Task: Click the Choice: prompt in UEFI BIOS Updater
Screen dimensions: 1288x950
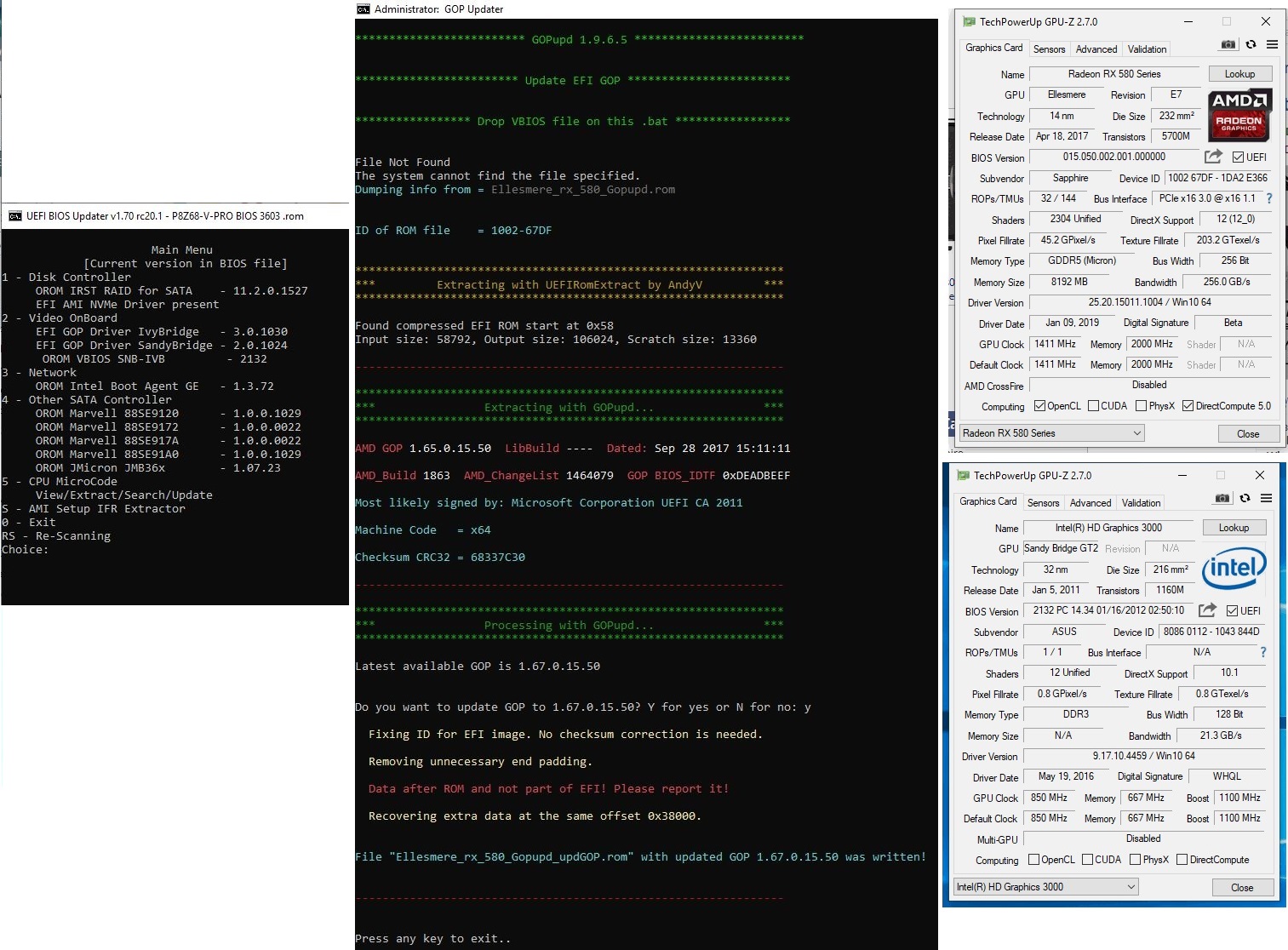Action: [25, 550]
